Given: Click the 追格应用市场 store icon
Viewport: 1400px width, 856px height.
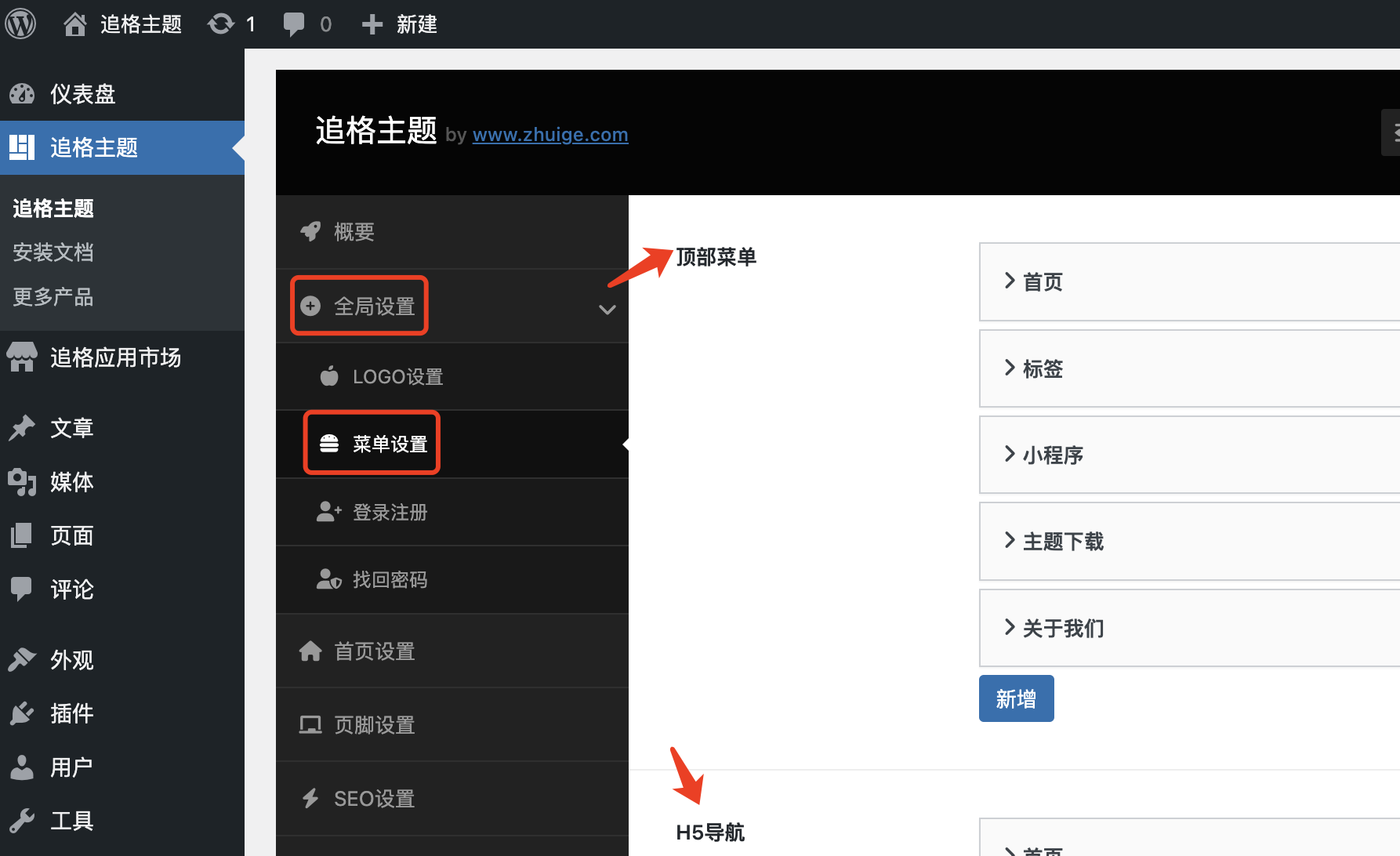Looking at the screenshot, I should click(x=22, y=357).
